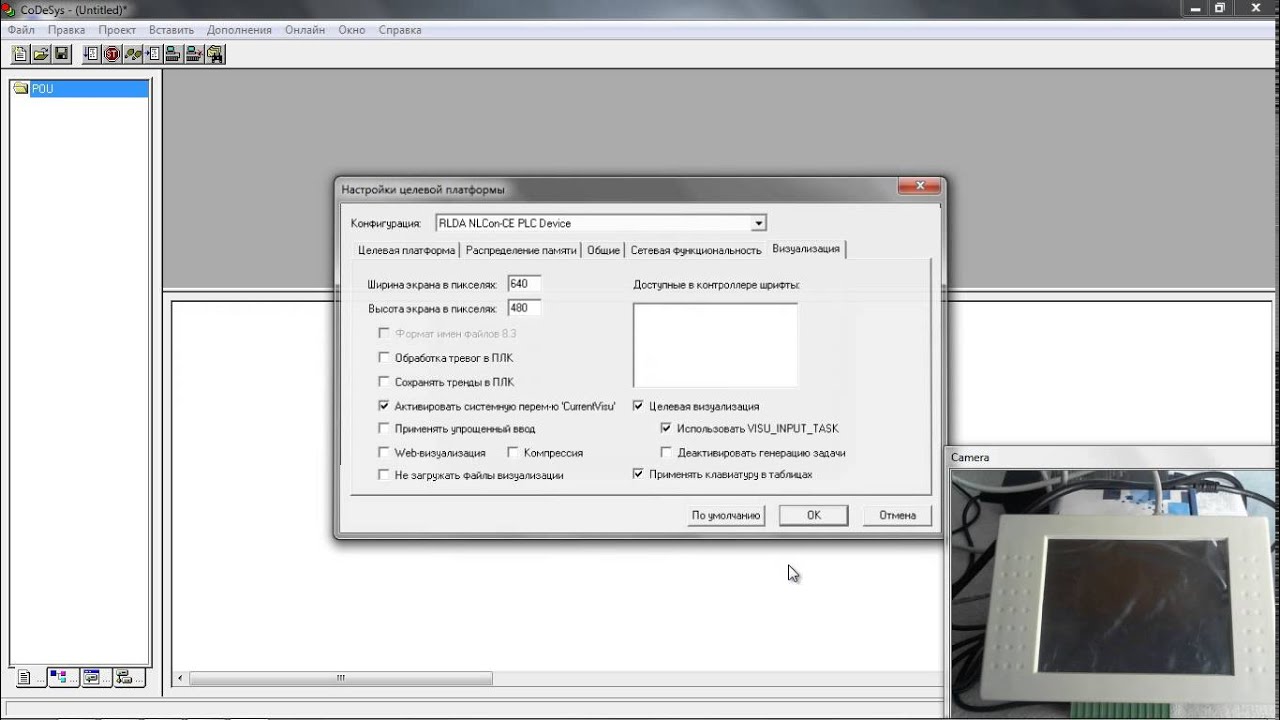Open the Дополнения menu
The image size is (1280, 720).
pos(239,30)
